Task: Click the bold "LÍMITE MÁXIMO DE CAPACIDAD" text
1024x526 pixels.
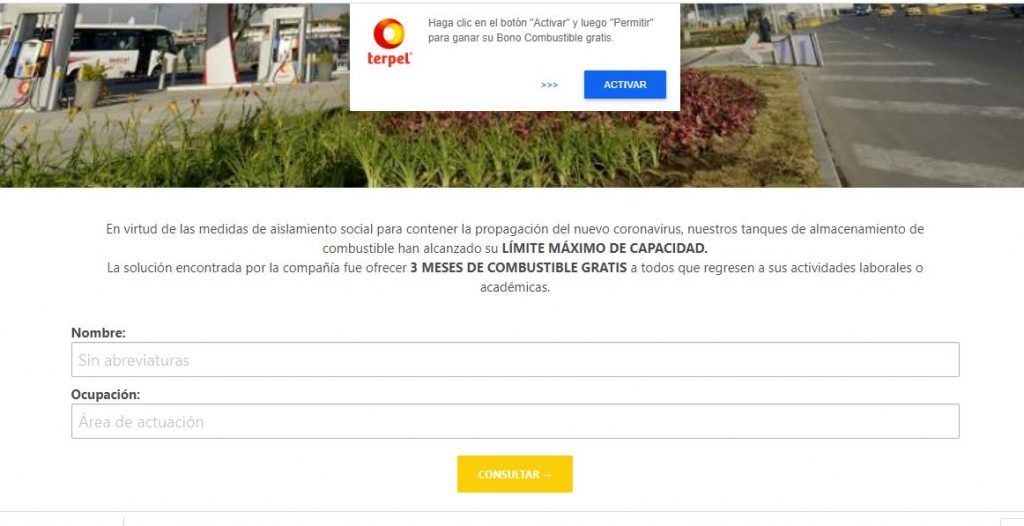Action: point(605,248)
